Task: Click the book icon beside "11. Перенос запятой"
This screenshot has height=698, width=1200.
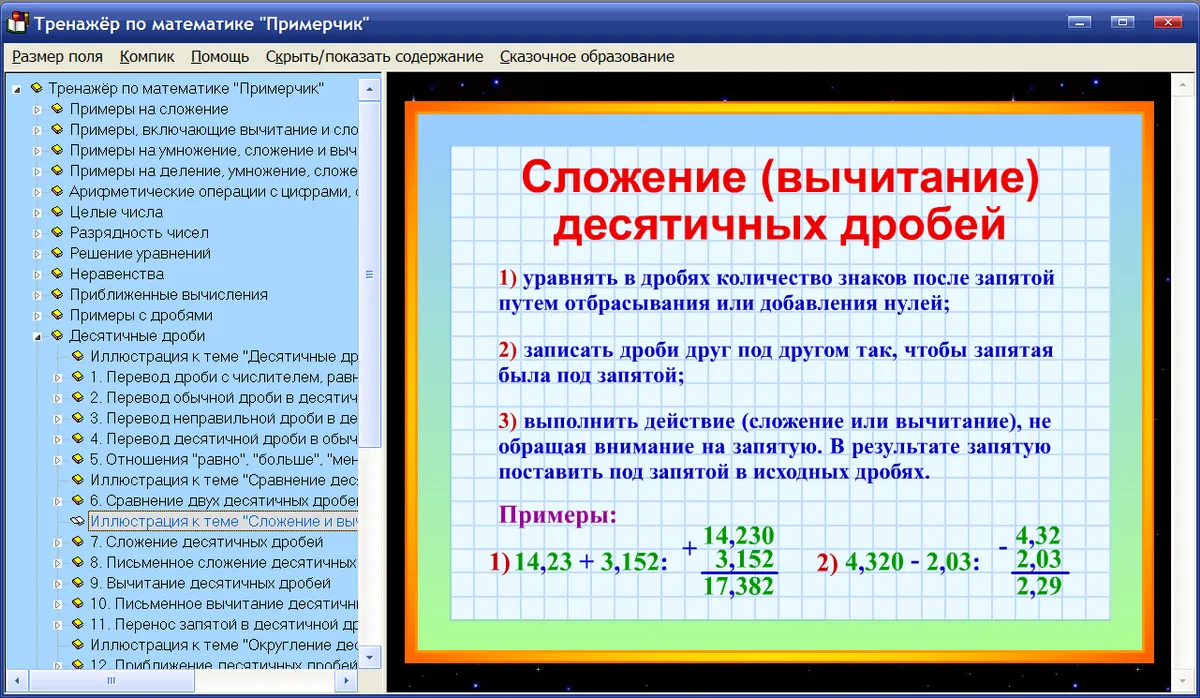Action: click(x=77, y=624)
